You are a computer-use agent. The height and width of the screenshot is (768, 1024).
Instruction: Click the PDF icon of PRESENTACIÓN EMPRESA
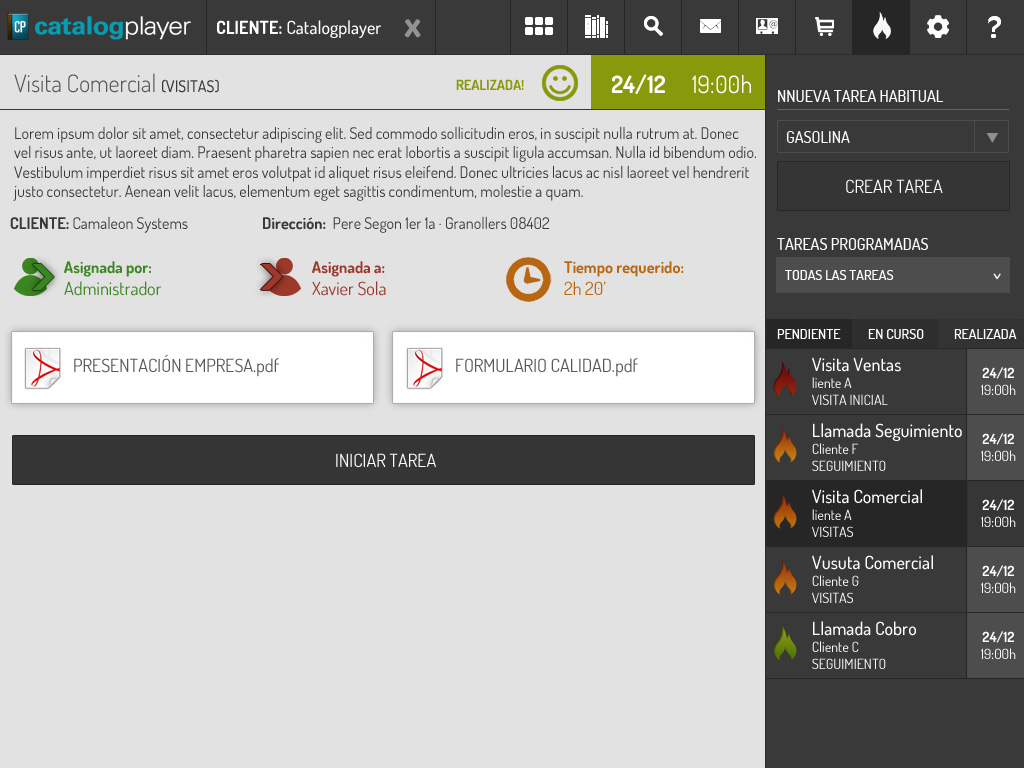42,368
